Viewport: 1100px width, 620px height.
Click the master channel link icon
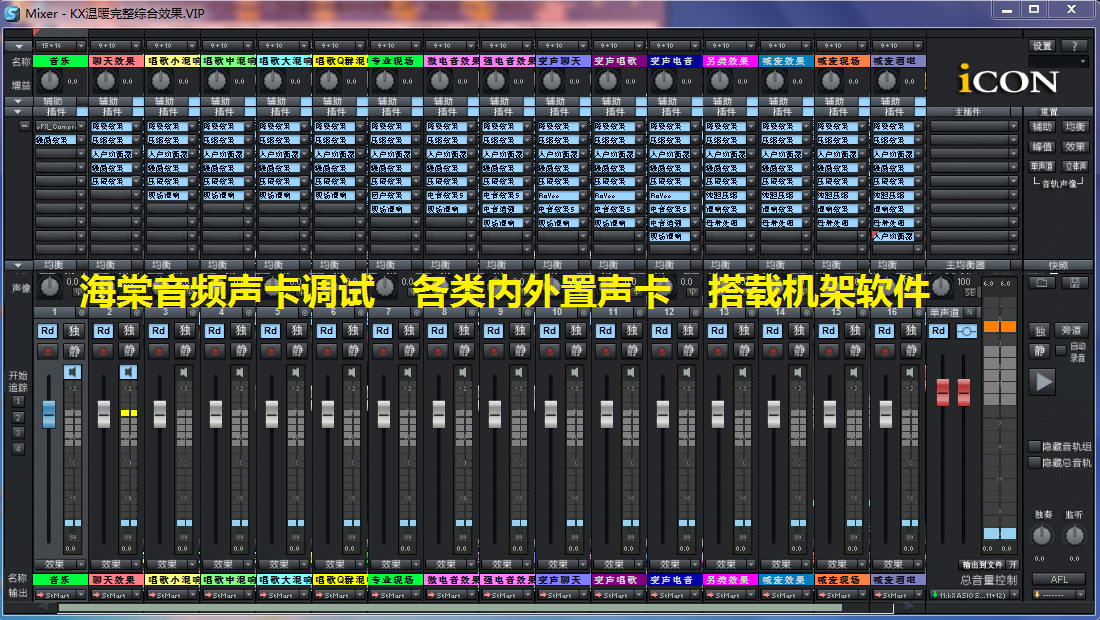[x=966, y=331]
